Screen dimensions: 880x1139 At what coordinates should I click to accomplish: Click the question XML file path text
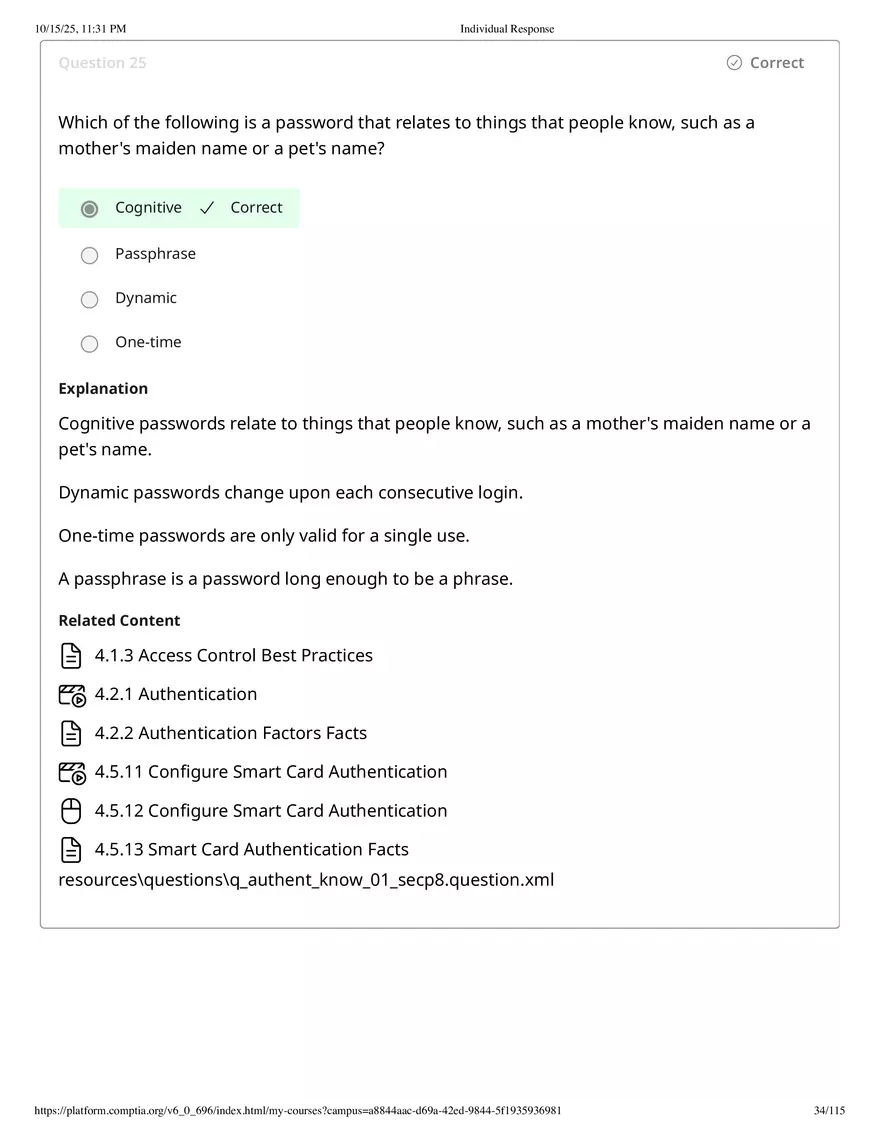pyautogui.click(x=306, y=880)
